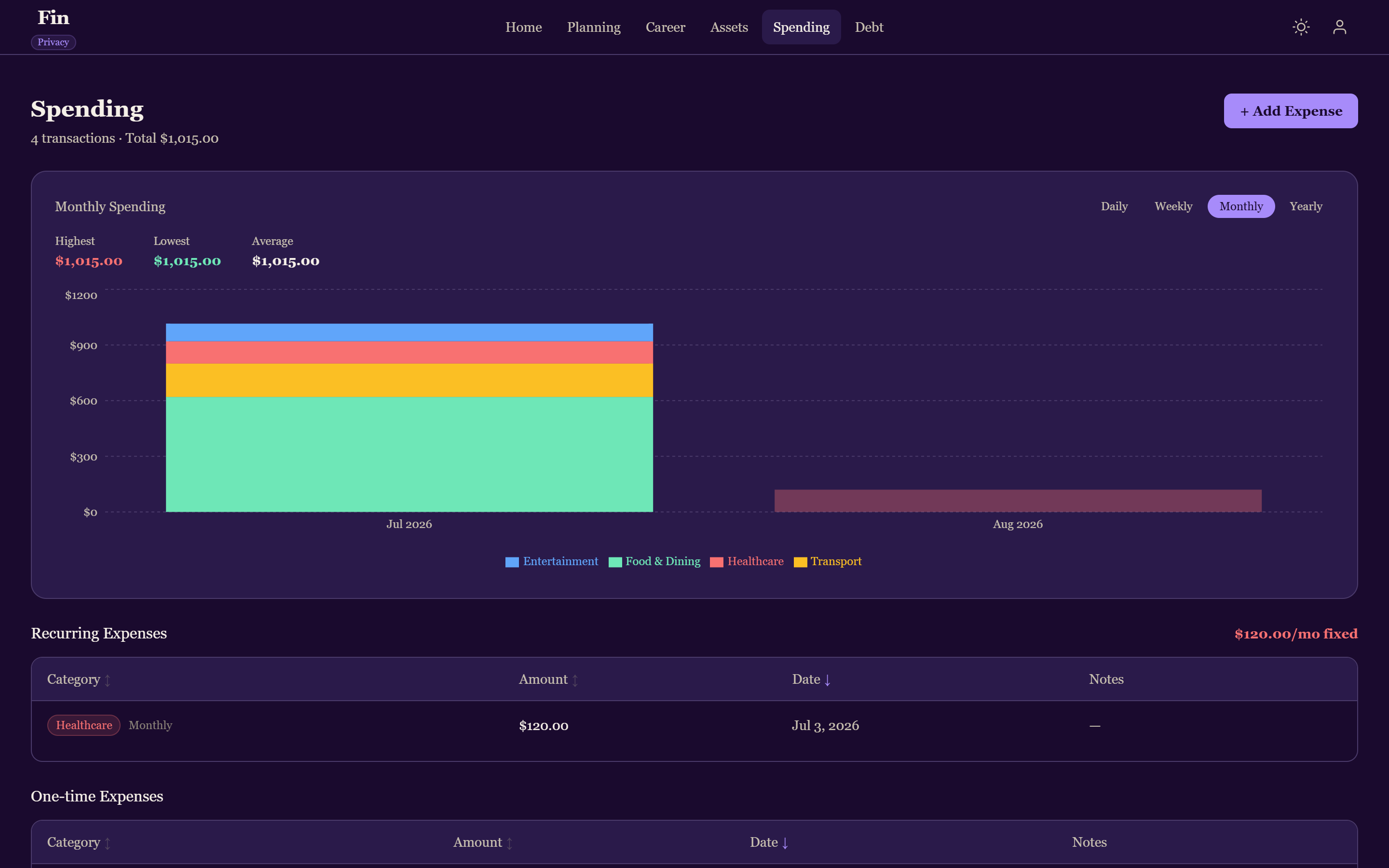Go to the Home tab

click(523, 27)
